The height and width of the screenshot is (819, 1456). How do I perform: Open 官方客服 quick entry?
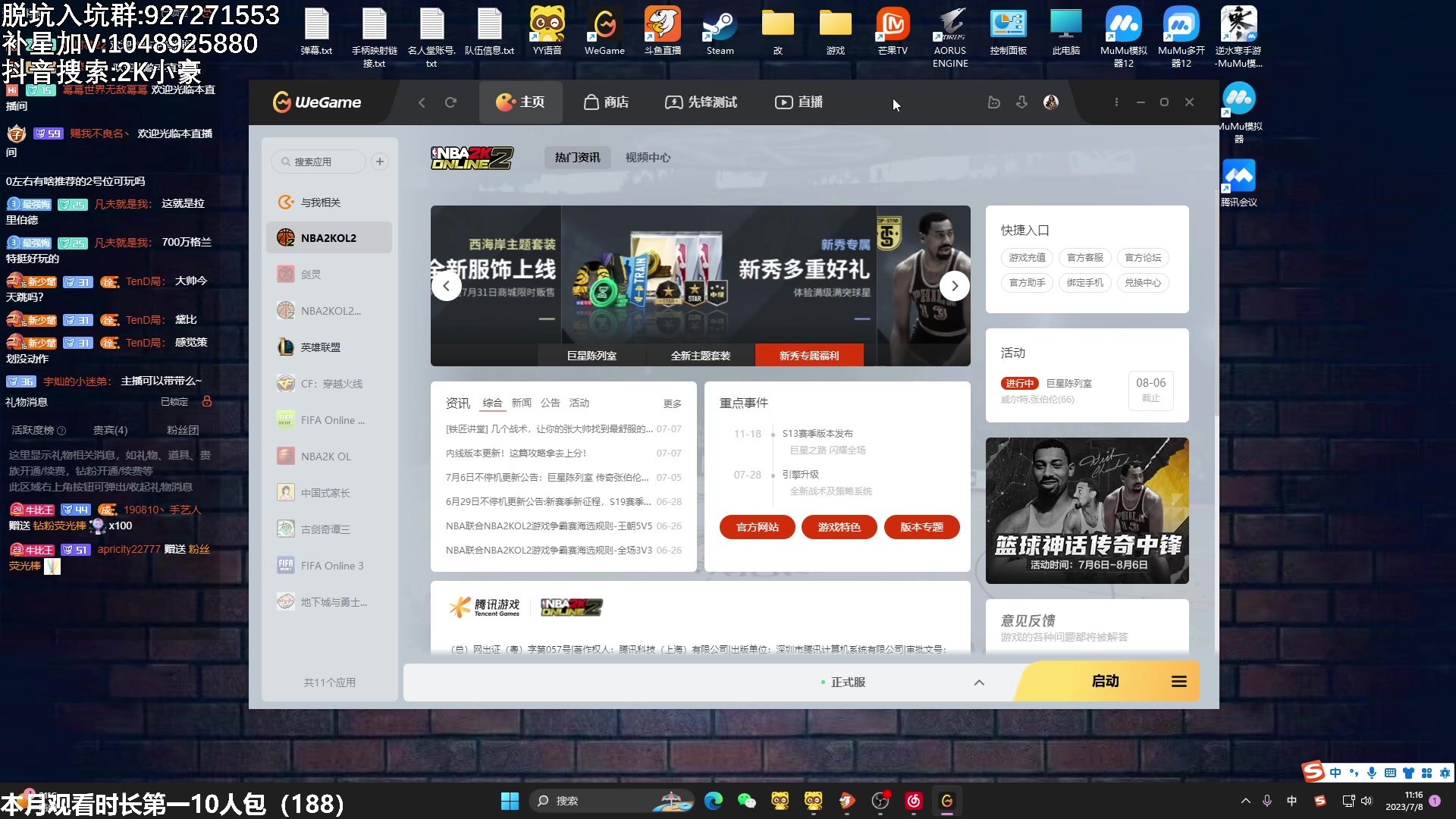1084,258
